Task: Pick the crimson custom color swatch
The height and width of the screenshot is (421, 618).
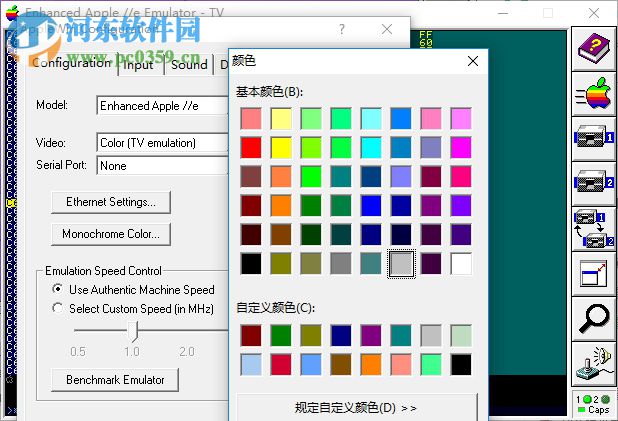Action: (x=281, y=365)
